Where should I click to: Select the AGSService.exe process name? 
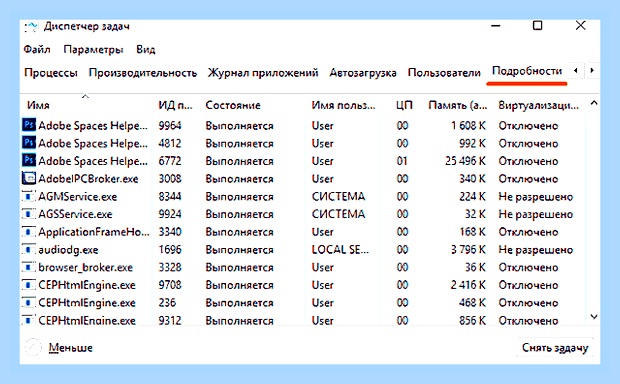click(75, 214)
